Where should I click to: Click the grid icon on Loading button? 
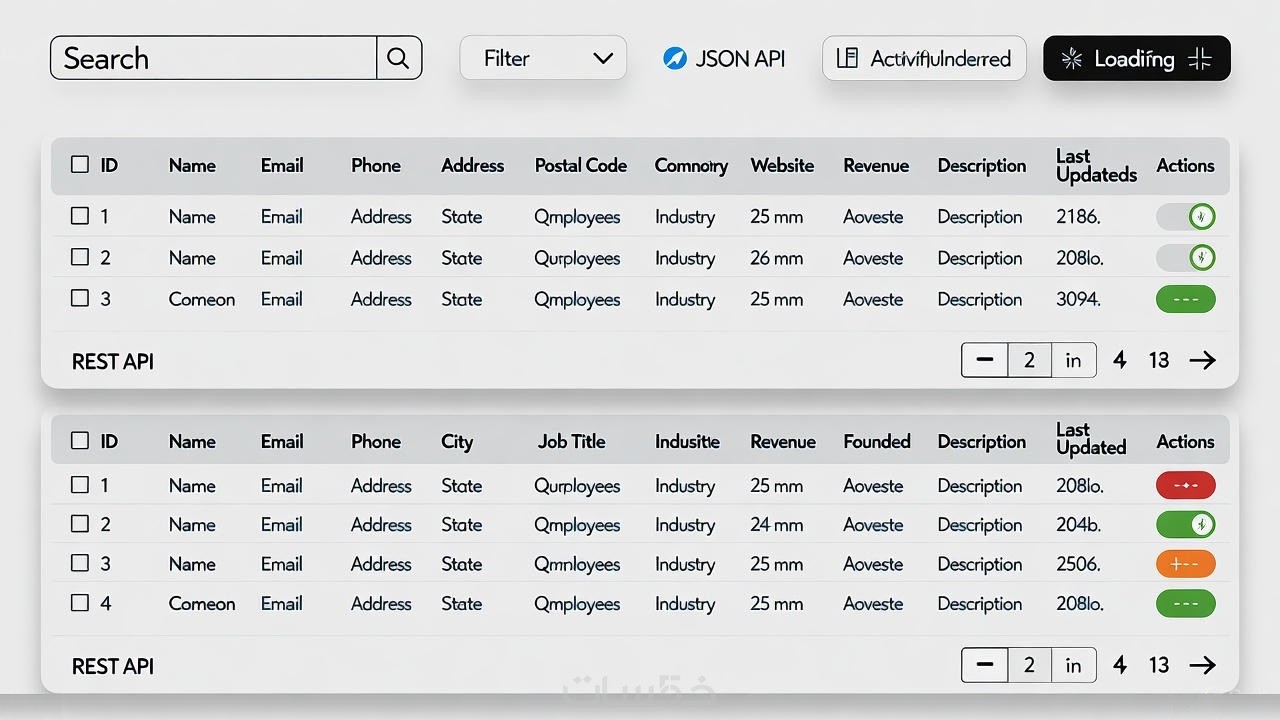pyautogui.click(x=1200, y=59)
